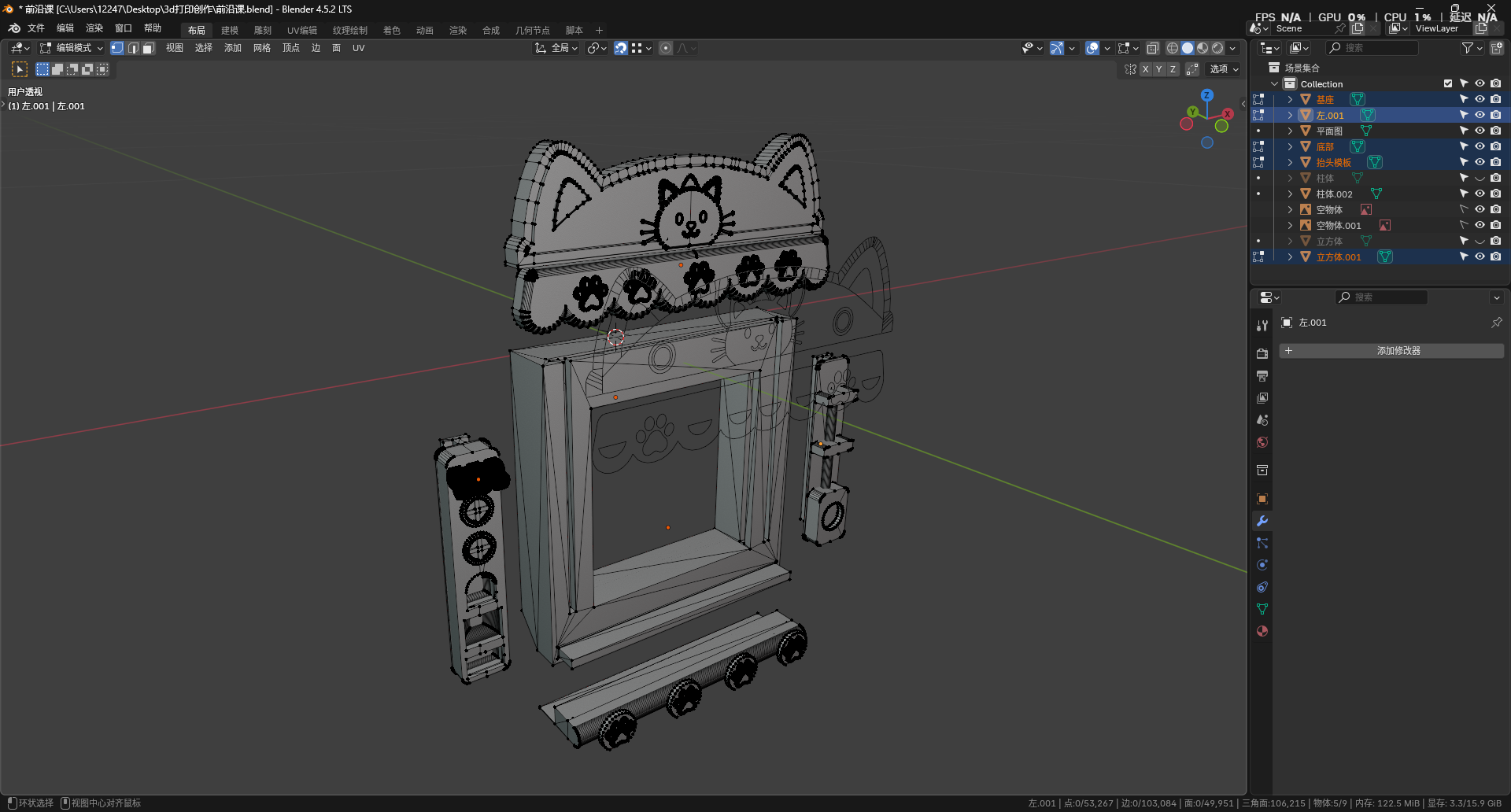1511x812 pixels.
Task: Toggle the snapping magnet icon
Action: [621, 48]
